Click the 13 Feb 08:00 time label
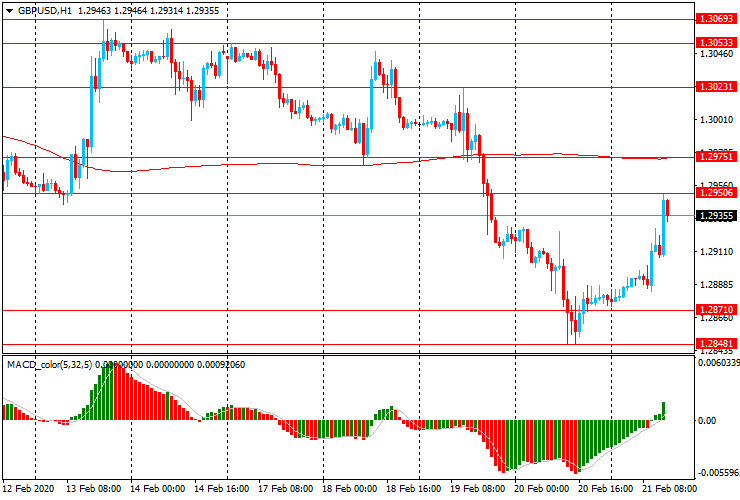740x500 pixels. point(93,489)
